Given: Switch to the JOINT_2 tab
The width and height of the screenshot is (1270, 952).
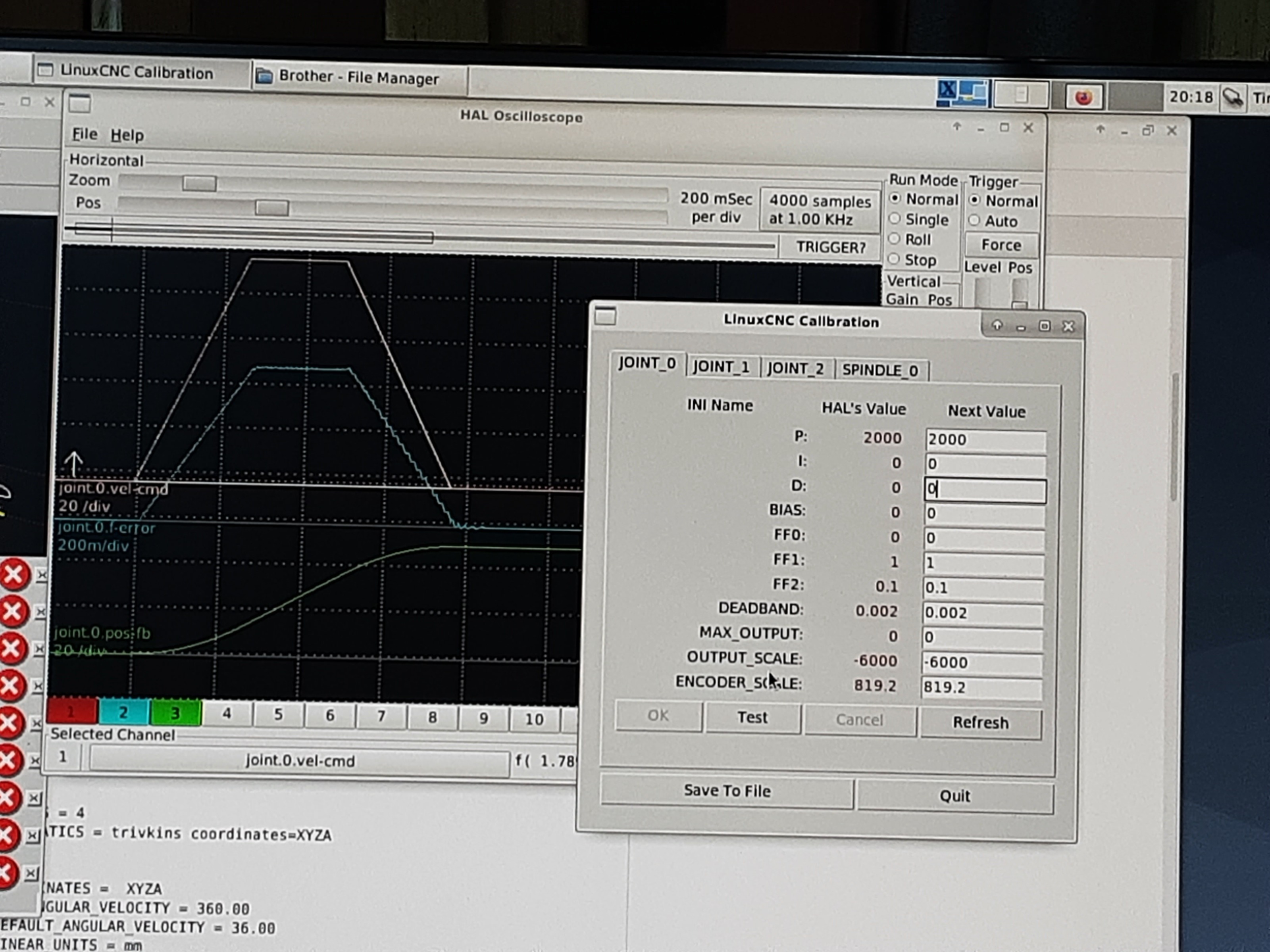Looking at the screenshot, I should coord(795,369).
